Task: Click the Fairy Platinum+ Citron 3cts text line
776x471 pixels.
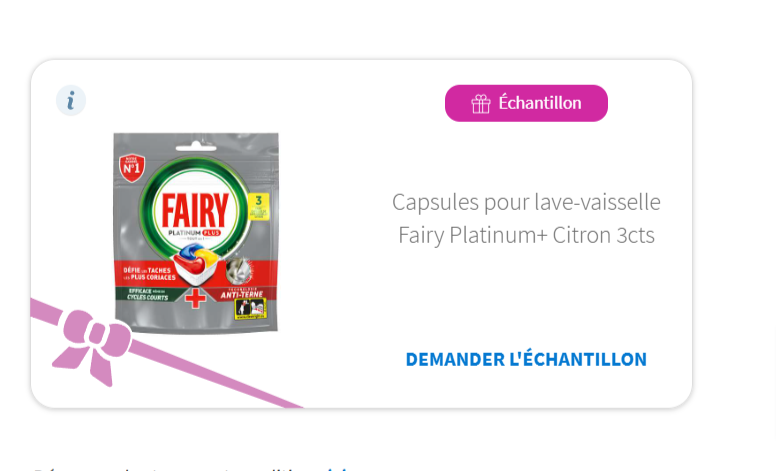Action: click(x=526, y=235)
